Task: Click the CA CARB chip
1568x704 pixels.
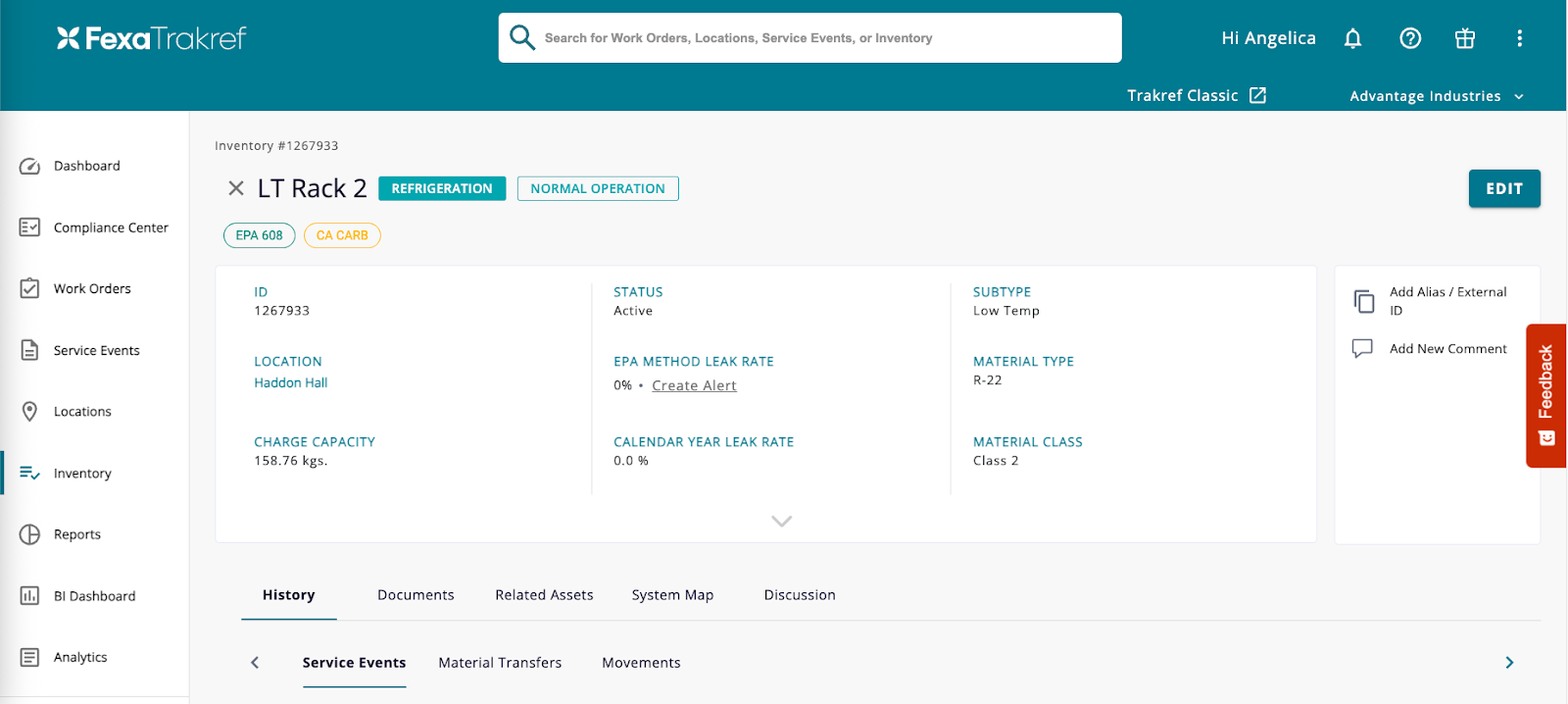Action: (x=342, y=235)
